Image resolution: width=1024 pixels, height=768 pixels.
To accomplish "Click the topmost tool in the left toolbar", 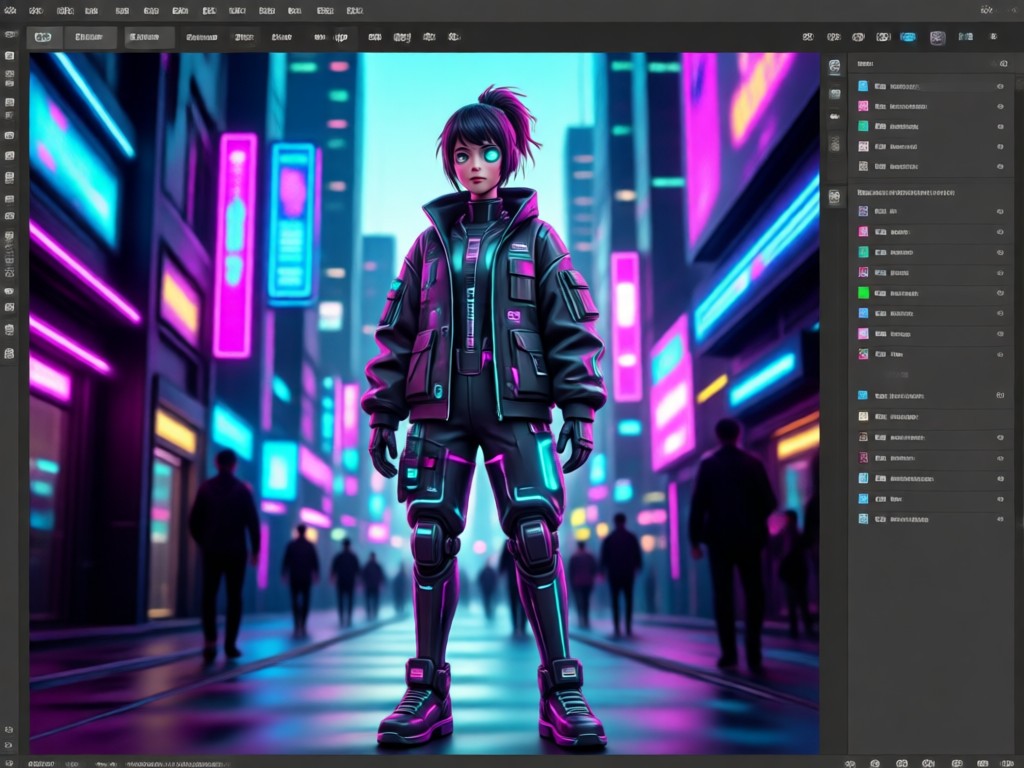I will coord(9,56).
